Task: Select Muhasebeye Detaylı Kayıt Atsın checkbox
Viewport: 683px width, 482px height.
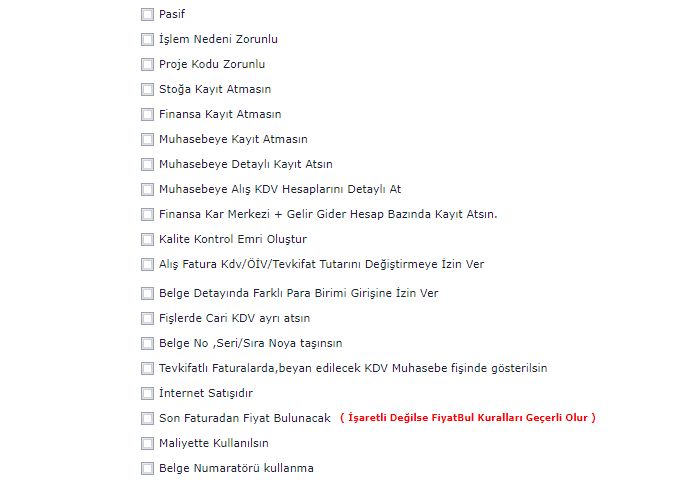Action: 148,165
